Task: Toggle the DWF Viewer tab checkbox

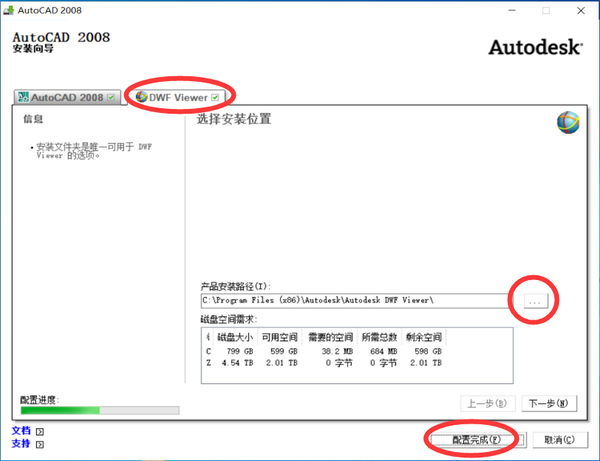Action: click(215, 97)
